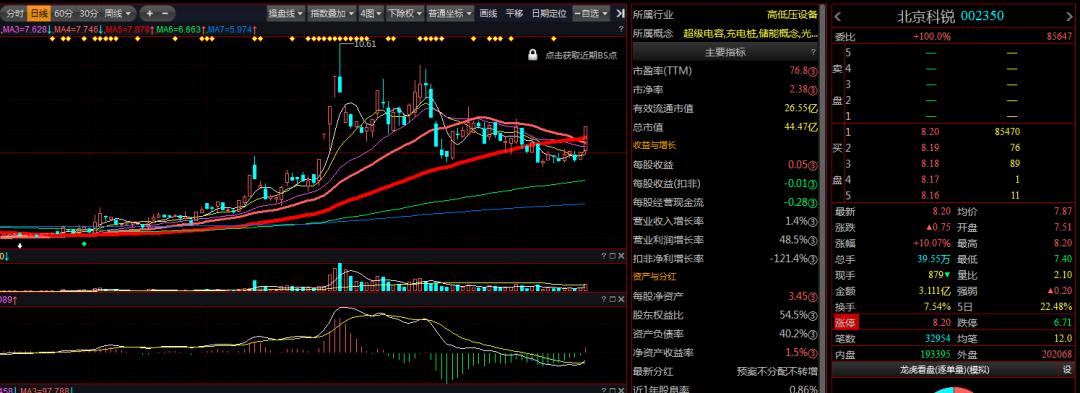
Task: Click the 涨幅 +10.07% value
Action: pyautogui.click(x=931, y=243)
